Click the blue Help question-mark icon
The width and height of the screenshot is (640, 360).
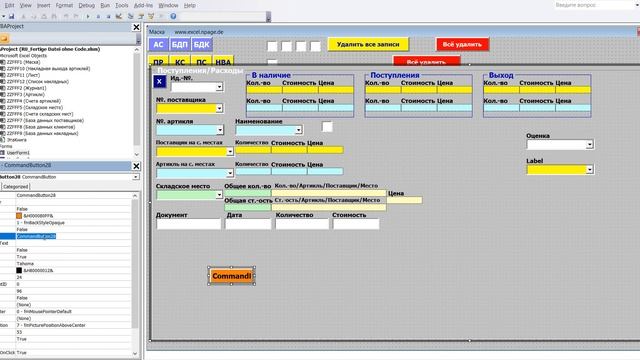pyautogui.click(x=173, y=16)
